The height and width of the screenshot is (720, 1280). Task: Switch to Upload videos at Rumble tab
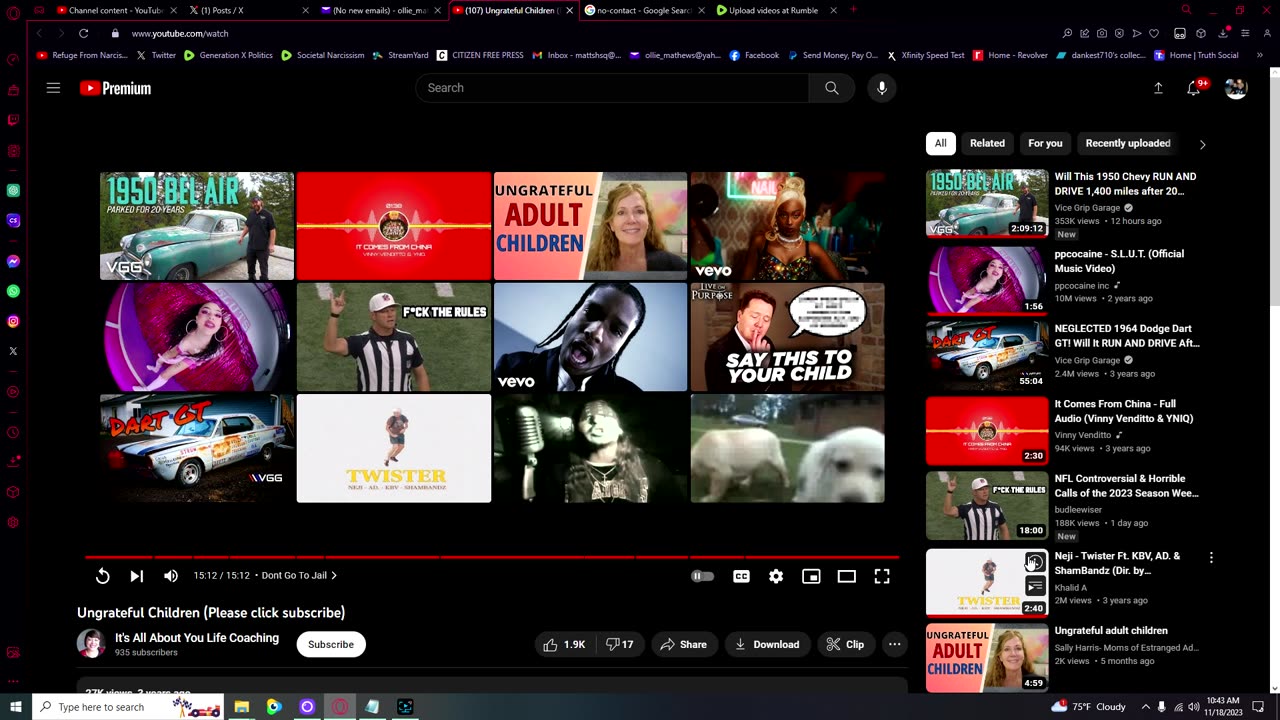[x=775, y=10]
